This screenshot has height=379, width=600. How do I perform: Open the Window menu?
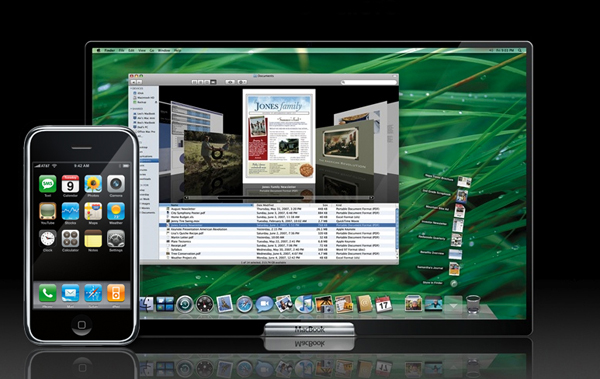point(164,50)
